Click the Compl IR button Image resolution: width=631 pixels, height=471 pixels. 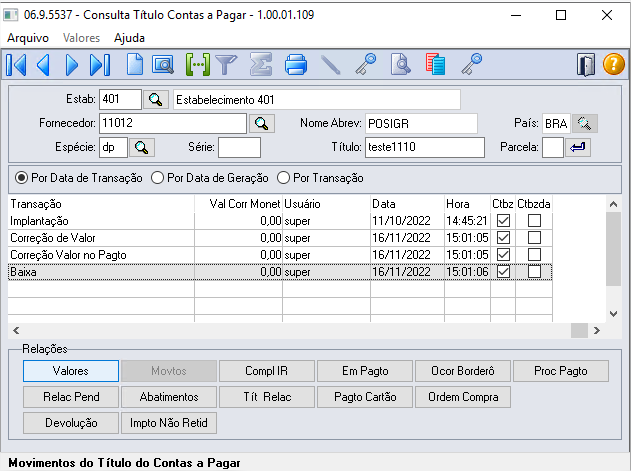pos(267,371)
